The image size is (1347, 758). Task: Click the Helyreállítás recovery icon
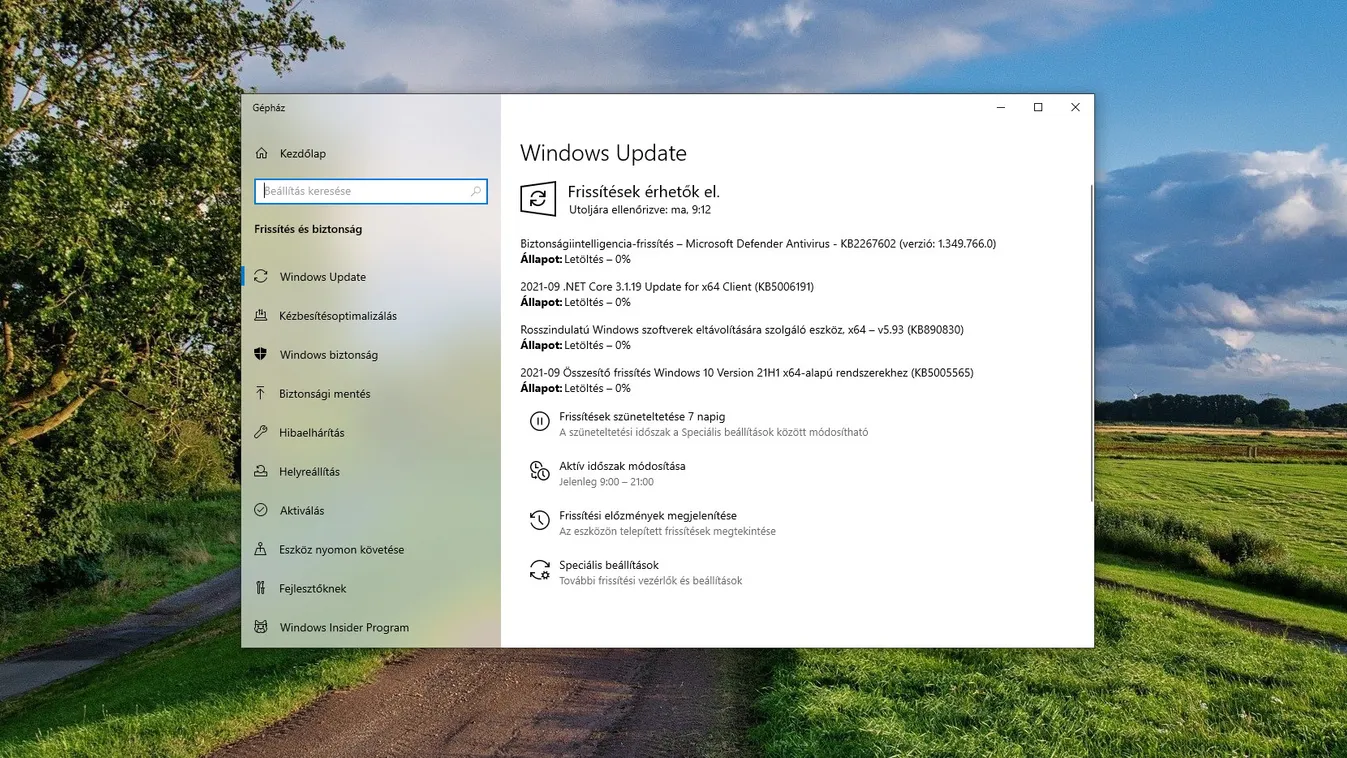pyautogui.click(x=261, y=471)
